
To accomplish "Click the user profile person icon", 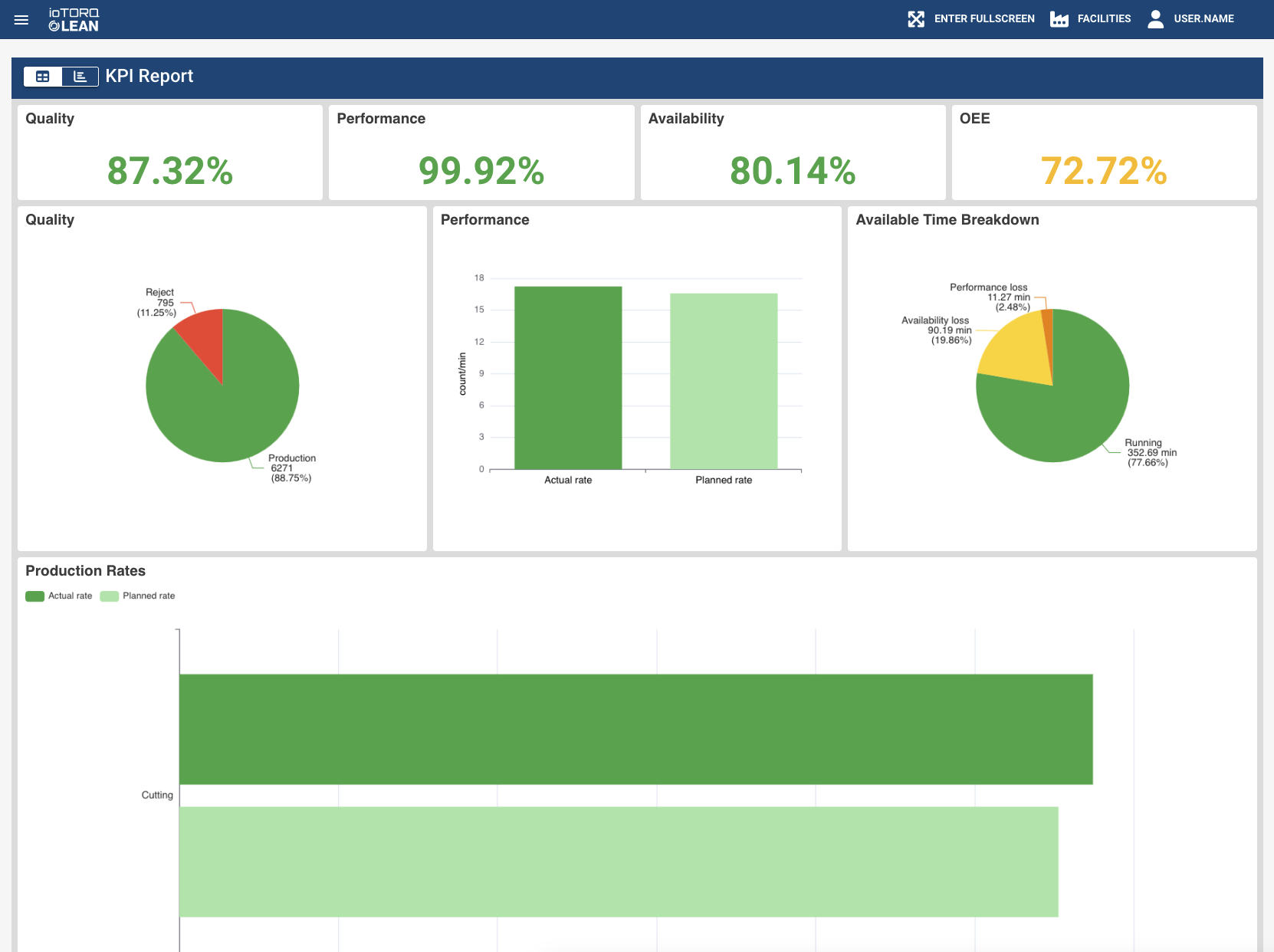I will click(x=1154, y=18).
